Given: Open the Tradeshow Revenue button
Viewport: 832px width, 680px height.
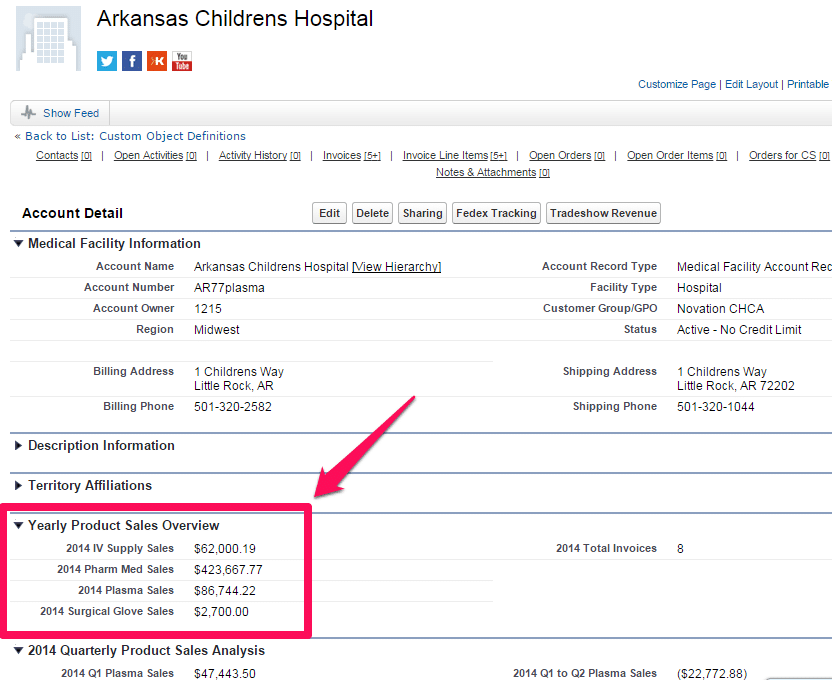Looking at the screenshot, I should 603,213.
